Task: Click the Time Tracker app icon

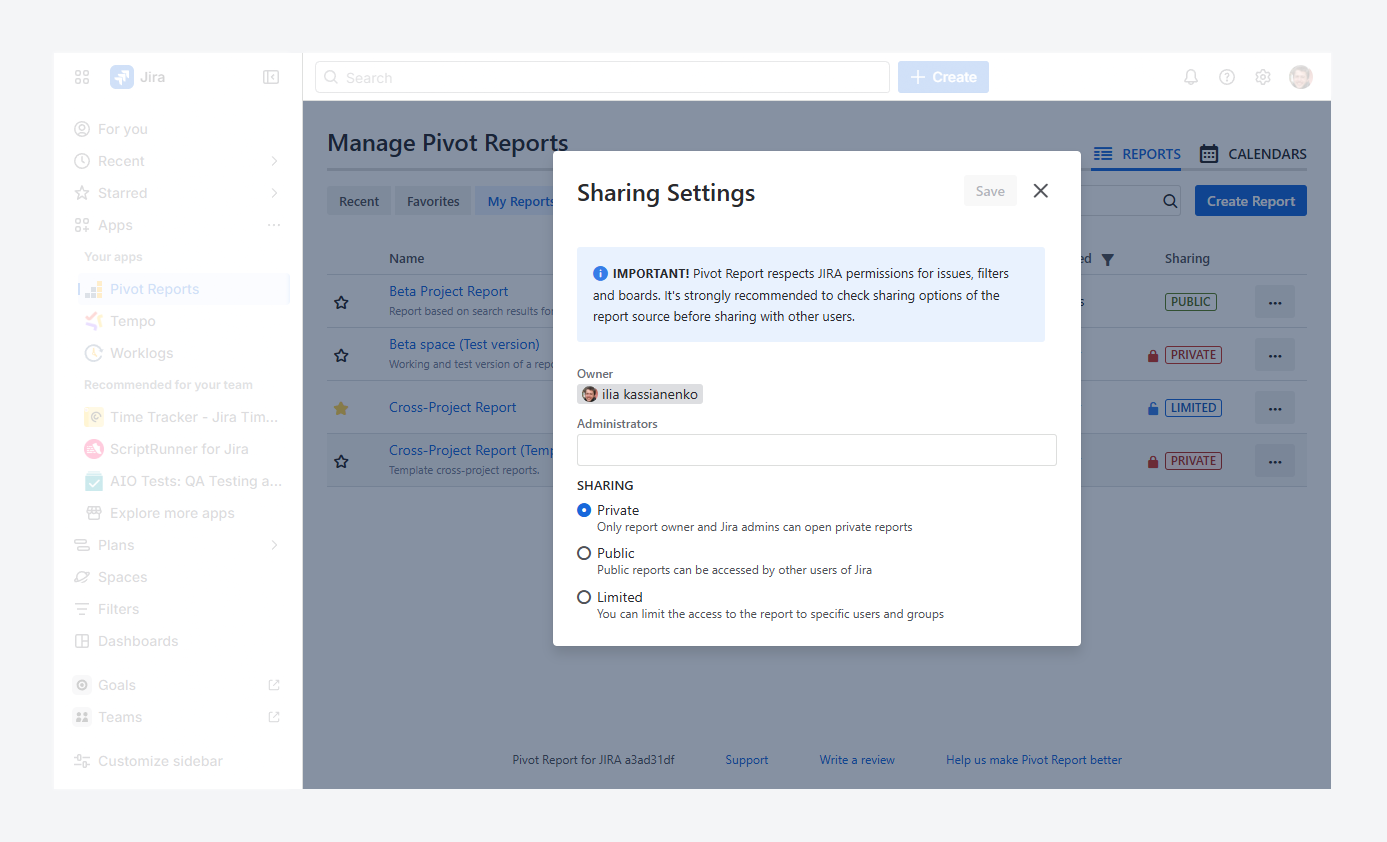Action: click(x=94, y=417)
